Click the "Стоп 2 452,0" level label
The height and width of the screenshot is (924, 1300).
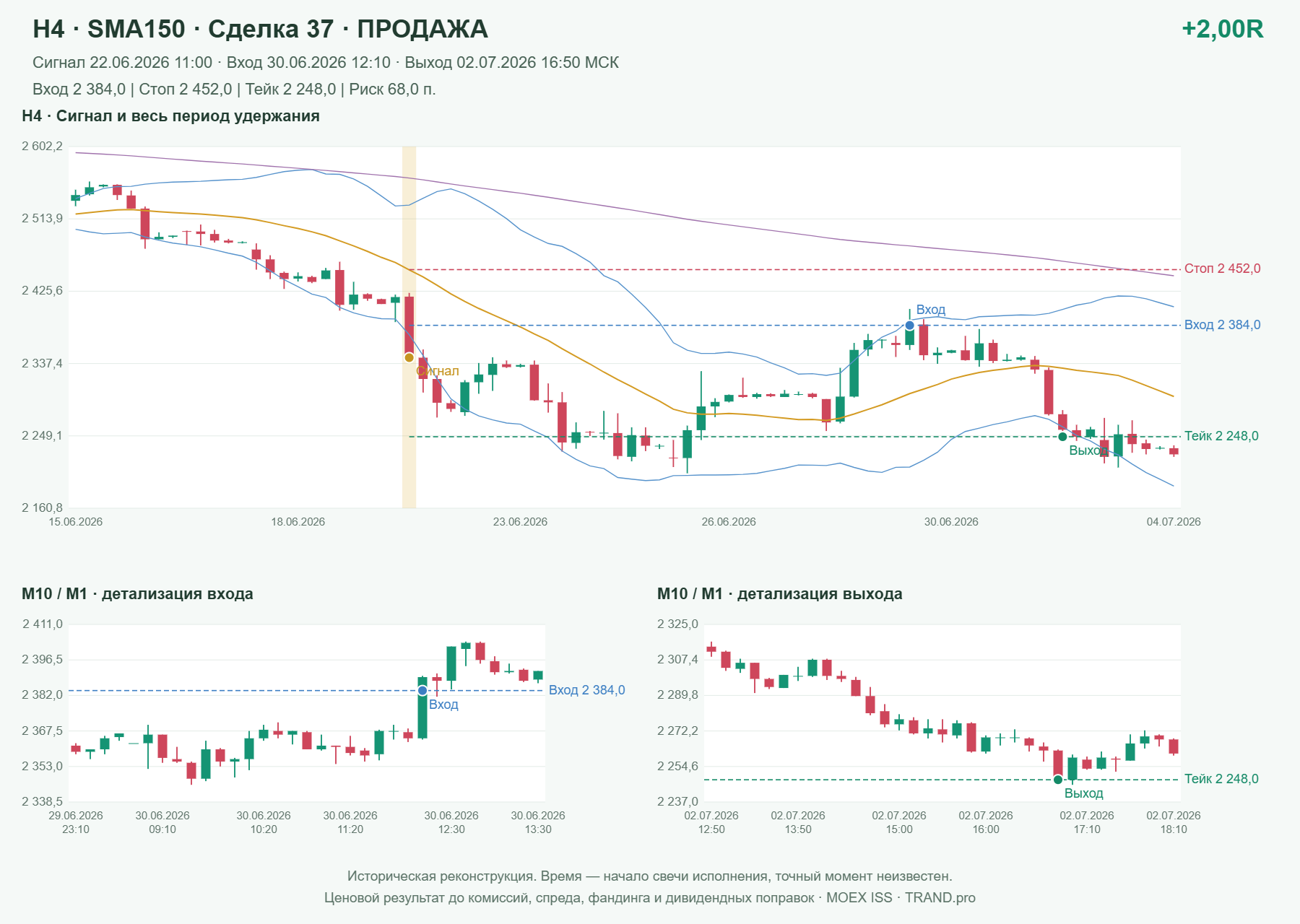pos(1222,269)
